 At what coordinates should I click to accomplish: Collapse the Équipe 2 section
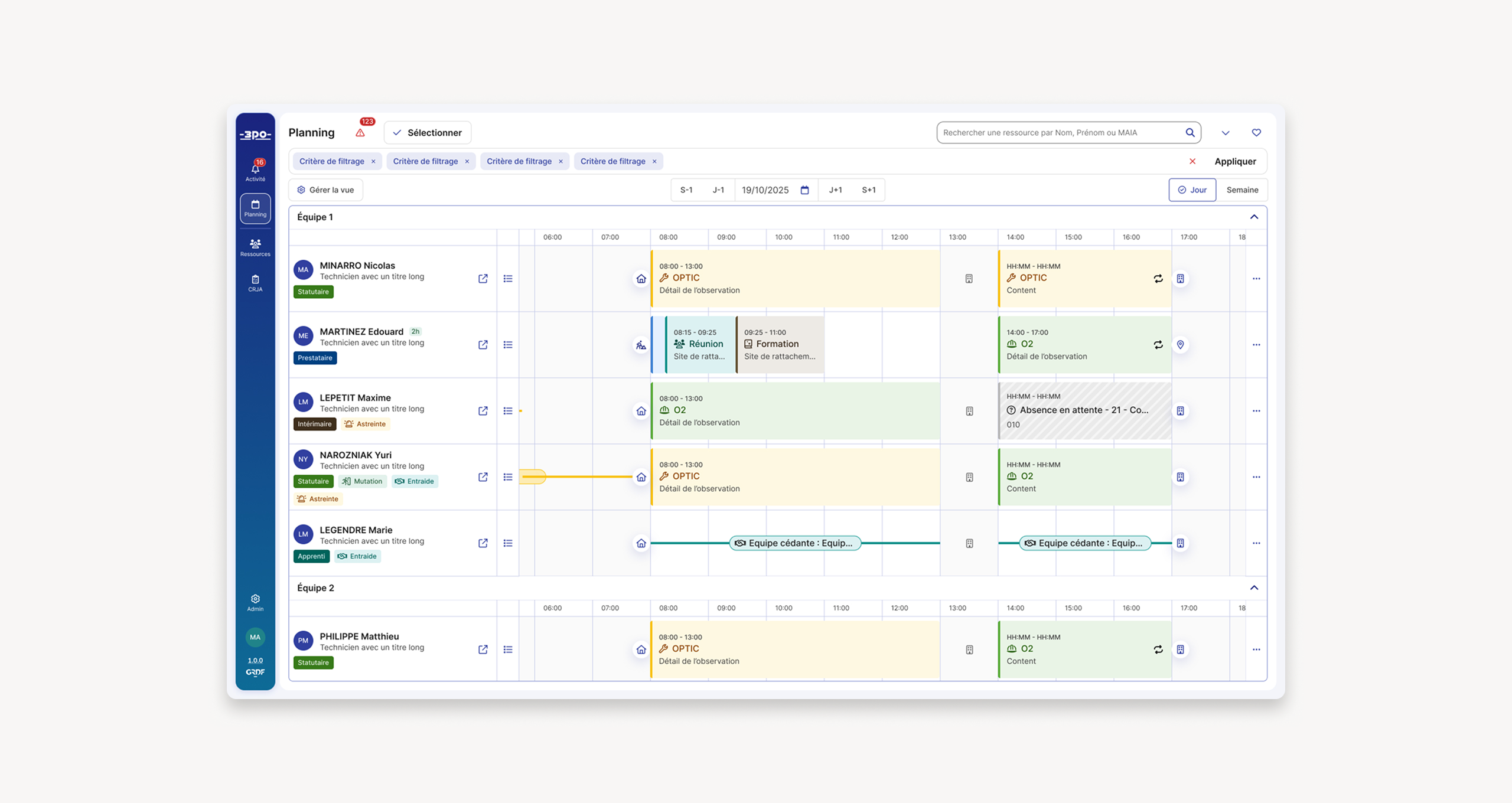click(x=1254, y=588)
